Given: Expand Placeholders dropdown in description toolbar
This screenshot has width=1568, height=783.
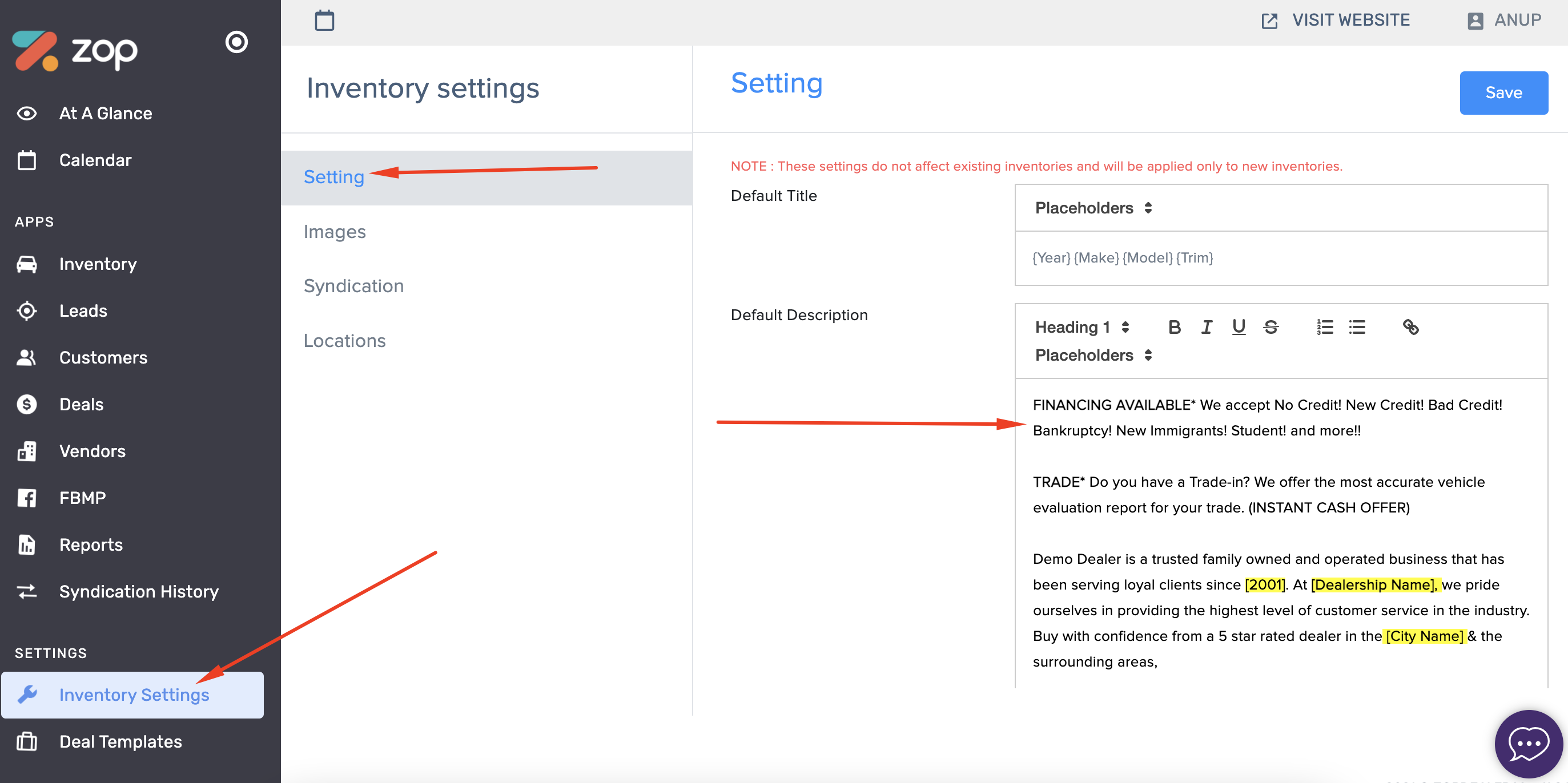Looking at the screenshot, I should [x=1093, y=356].
